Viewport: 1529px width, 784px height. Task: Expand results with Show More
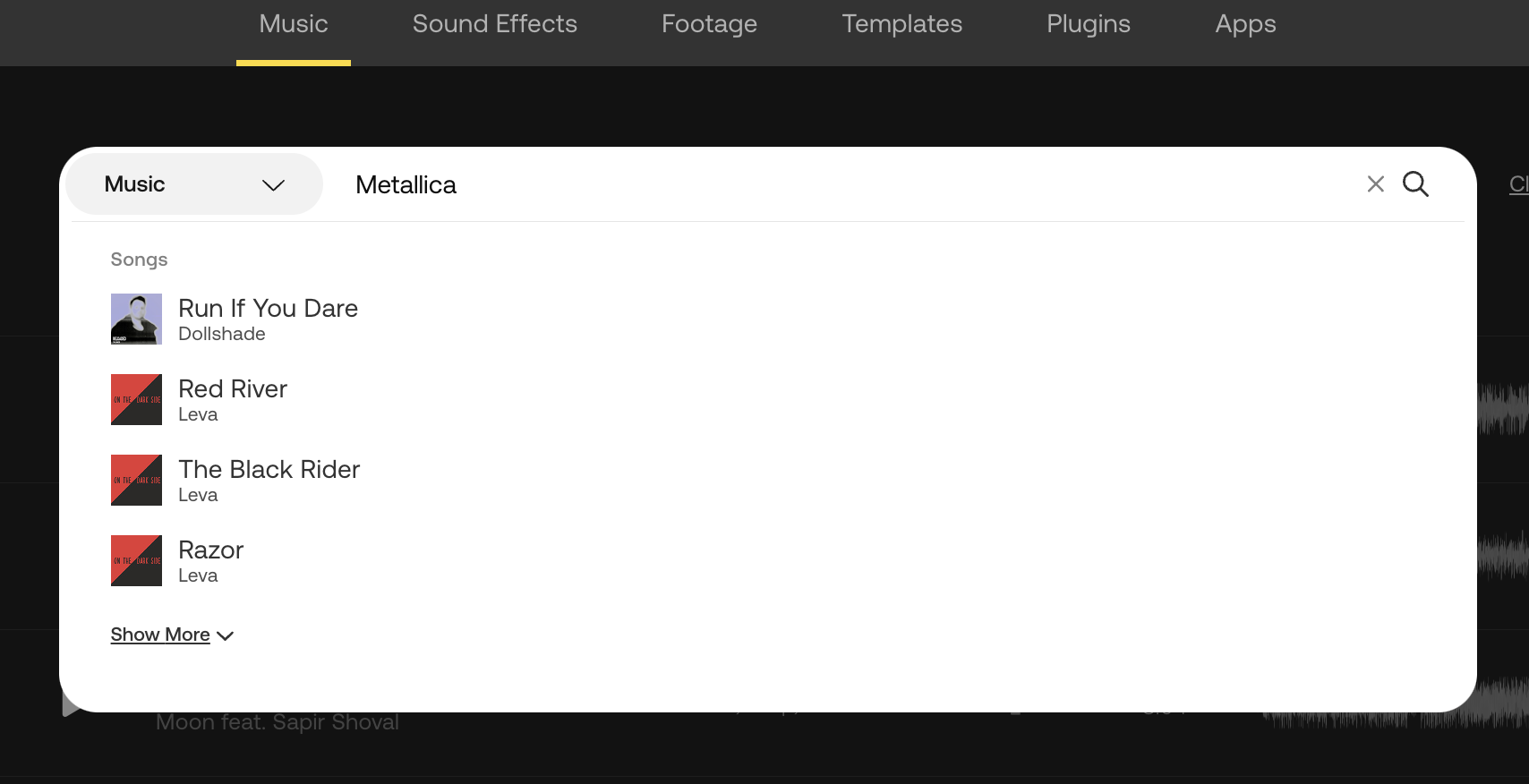[160, 635]
